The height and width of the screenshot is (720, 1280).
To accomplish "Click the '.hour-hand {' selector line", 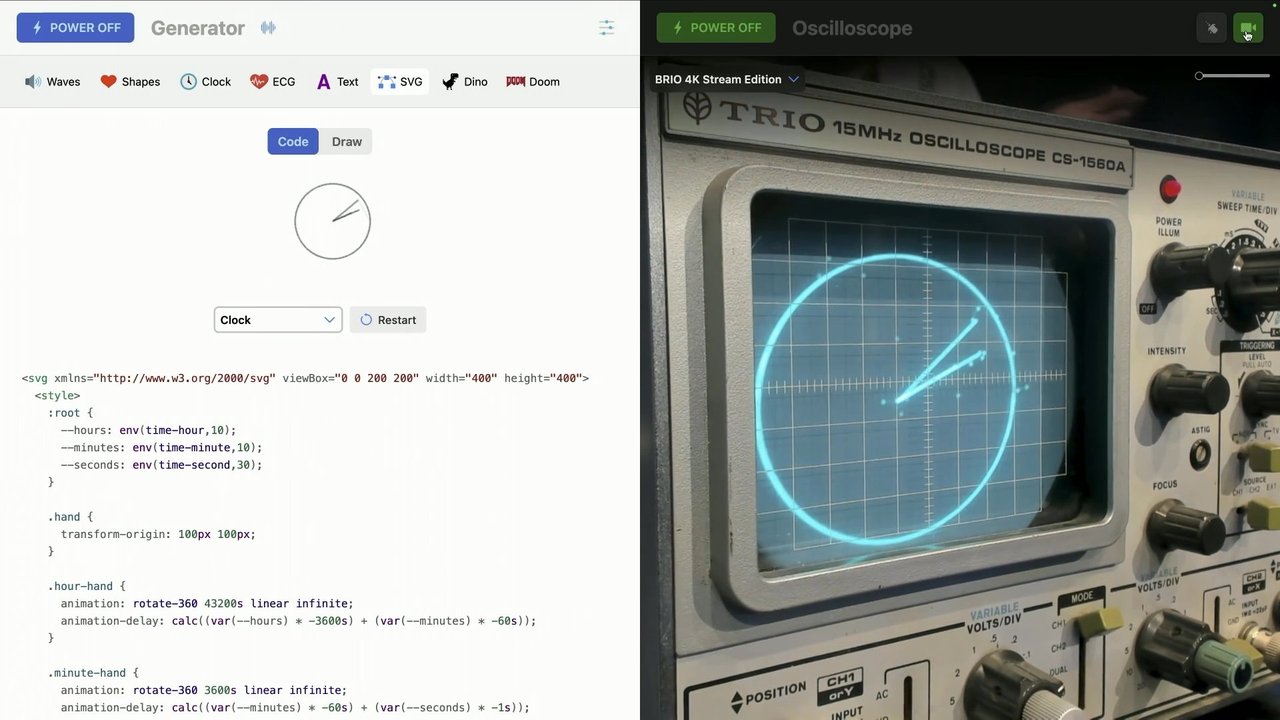I will [x=87, y=586].
